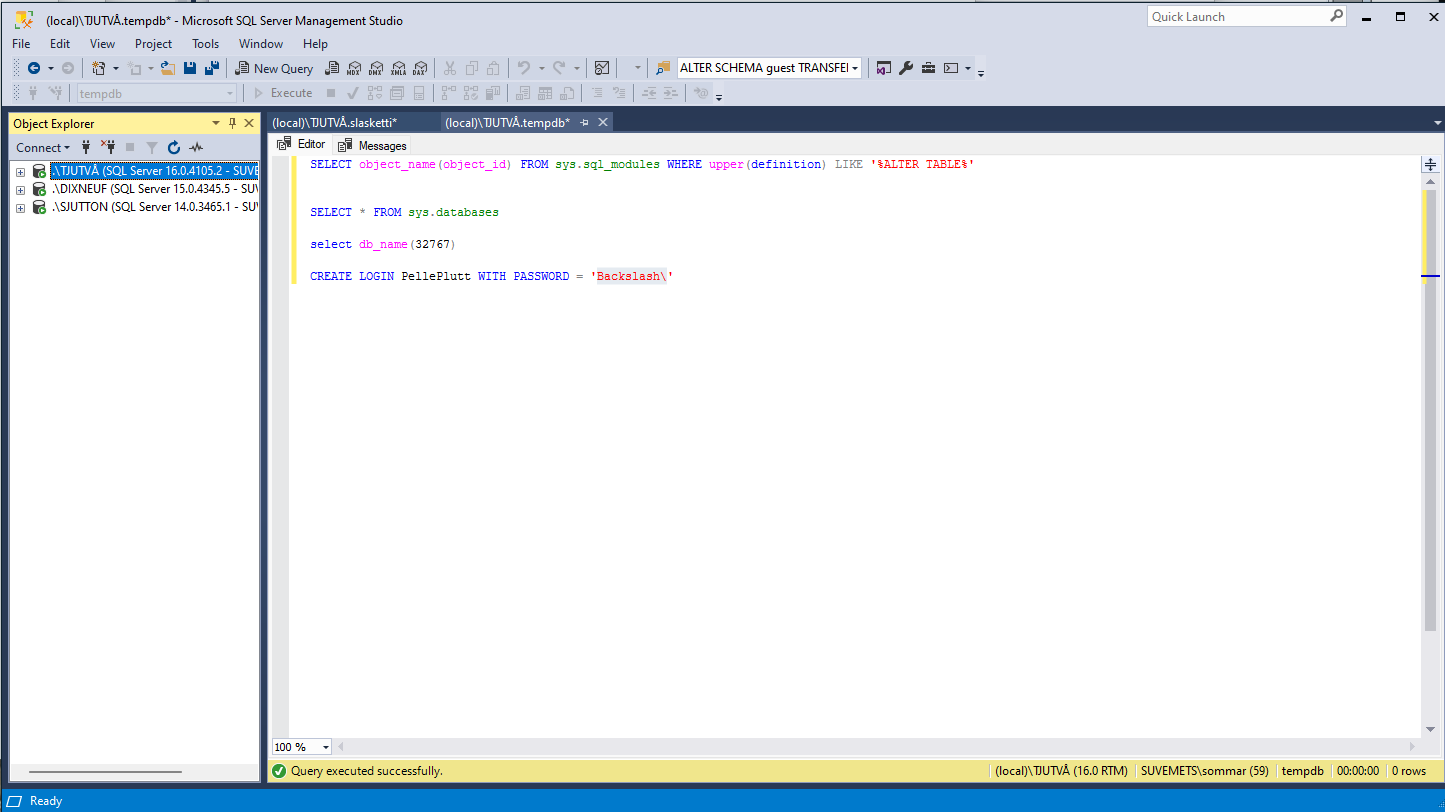Open an Analysis Services XMLA query
Screen dimensions: 1445x812
[398, 68]
